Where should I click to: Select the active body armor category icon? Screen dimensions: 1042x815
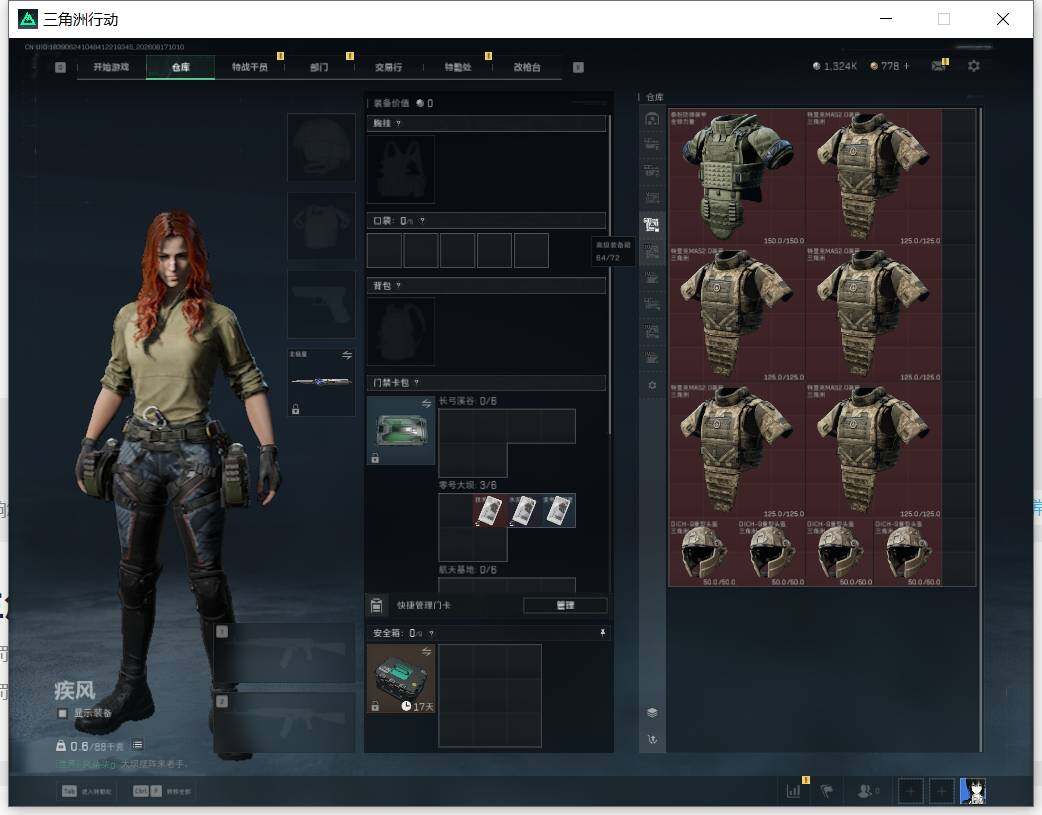652,225
